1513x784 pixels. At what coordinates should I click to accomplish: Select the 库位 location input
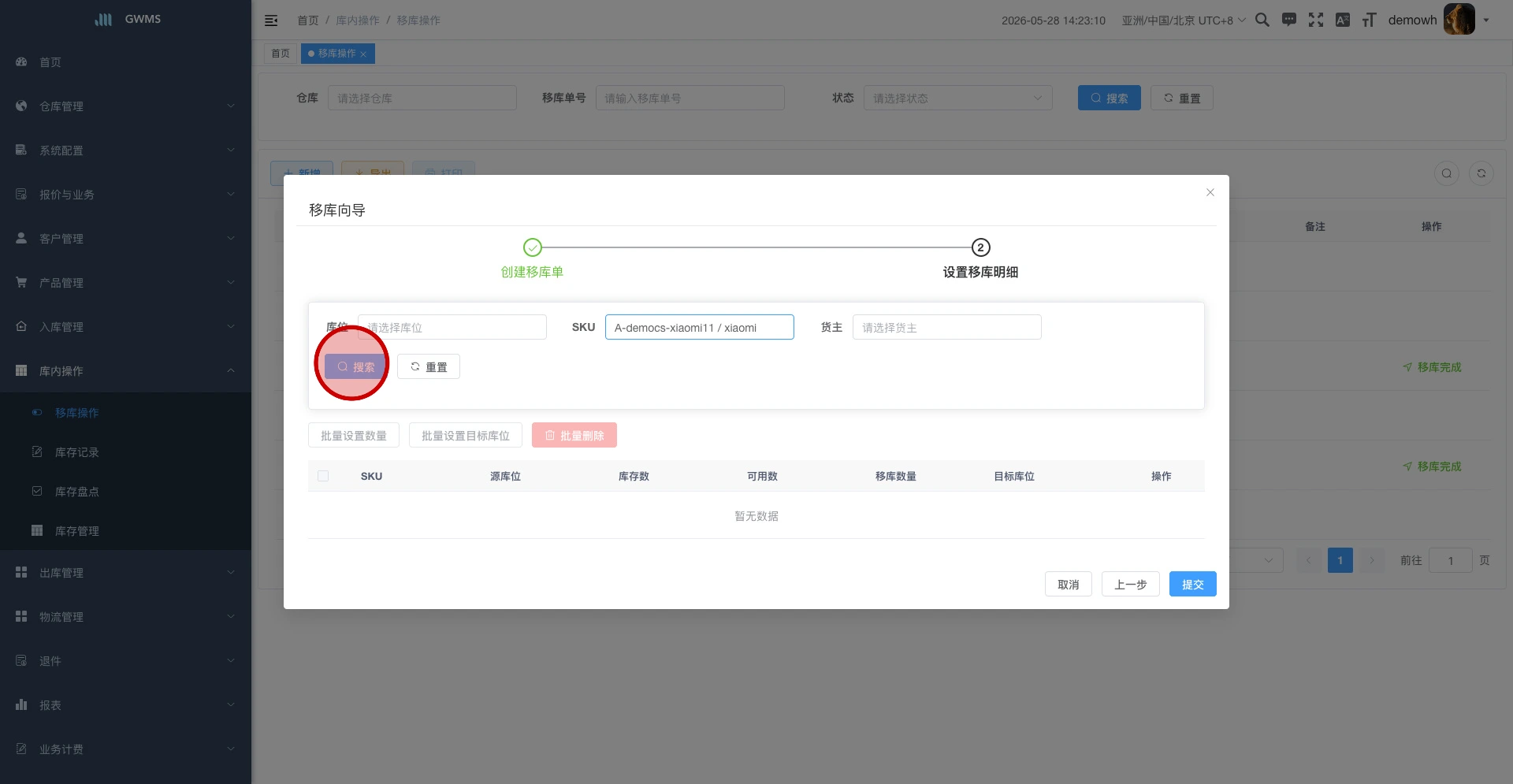(452, 327)
